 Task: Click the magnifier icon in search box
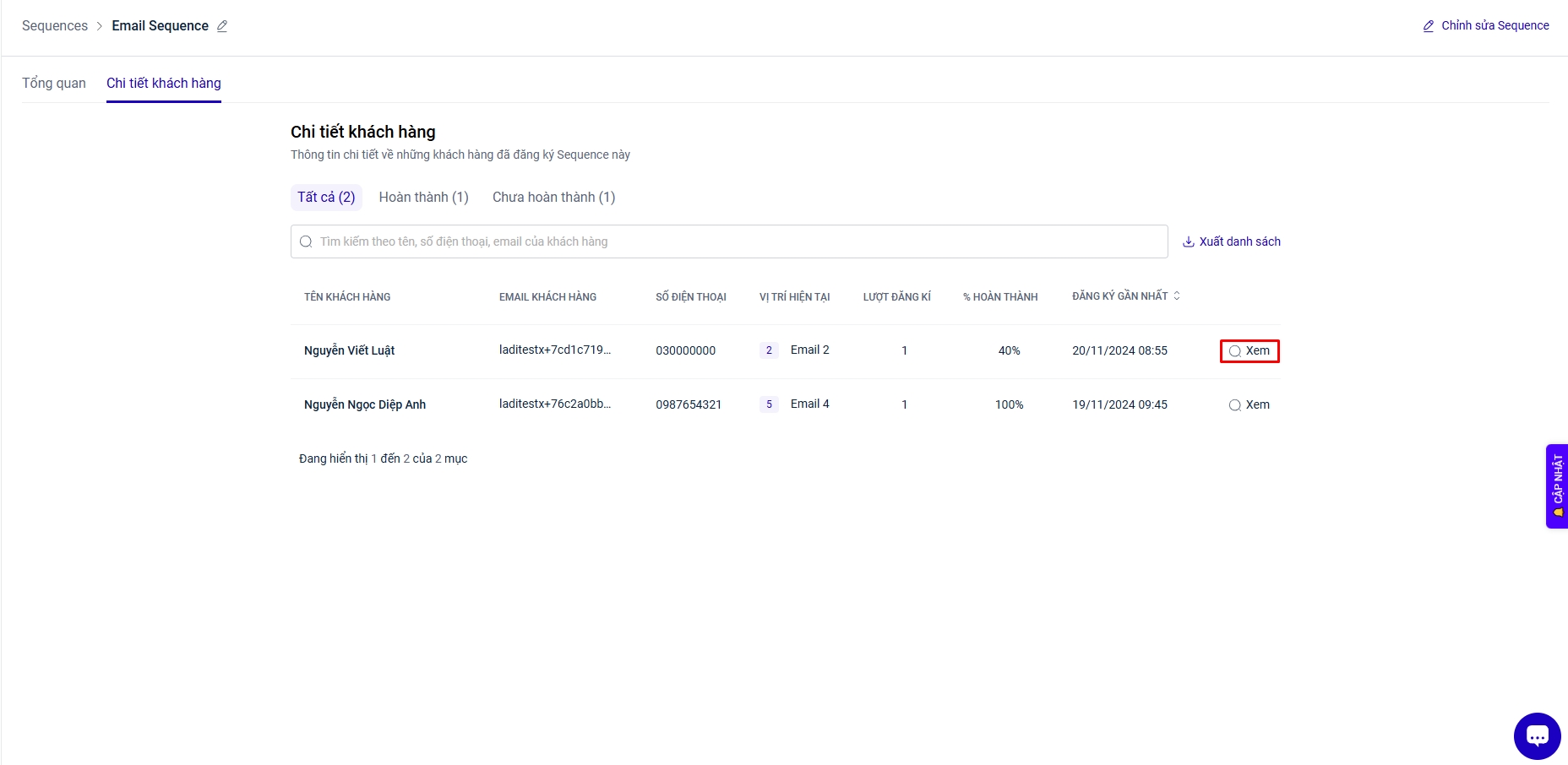click(x=306, y=241)
